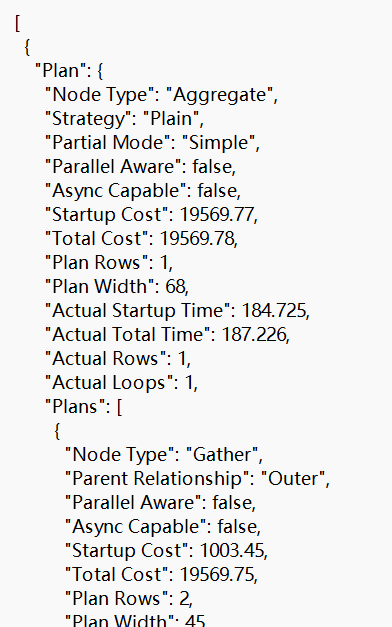Image resolution: width=392 pixels, height=627 pixels.
Task: Click the Startup Cost value 1003.45
Action: pyautogui.click(x=232, y=551)
